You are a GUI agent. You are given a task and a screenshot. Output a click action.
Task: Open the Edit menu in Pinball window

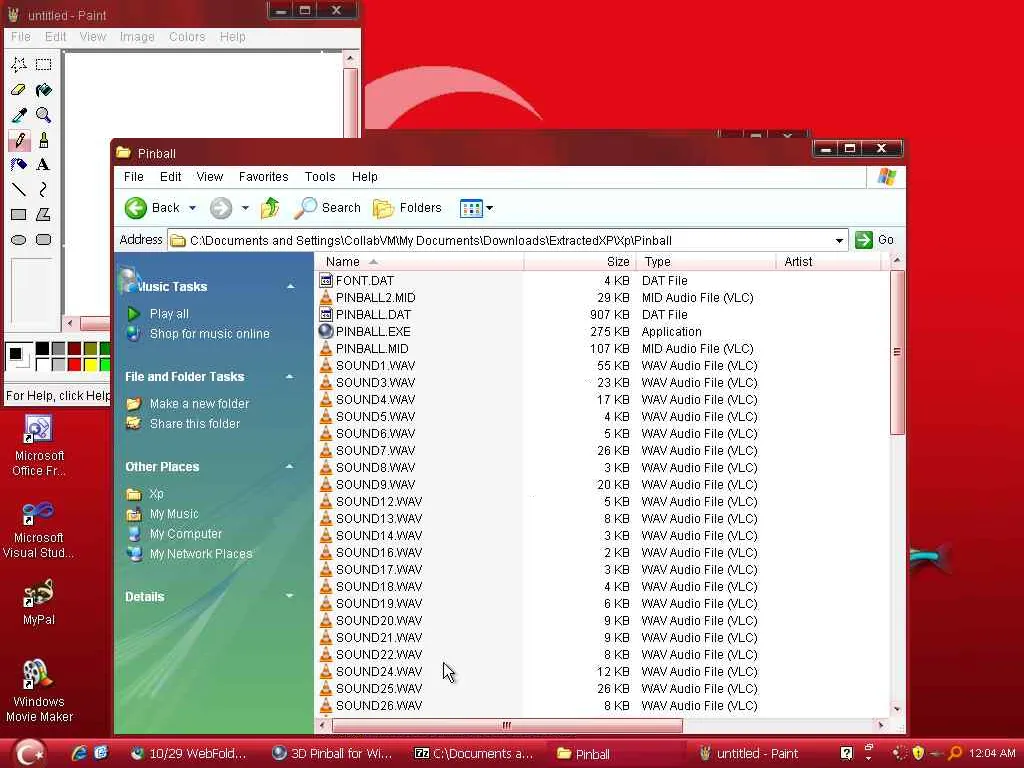click(170, 176)
